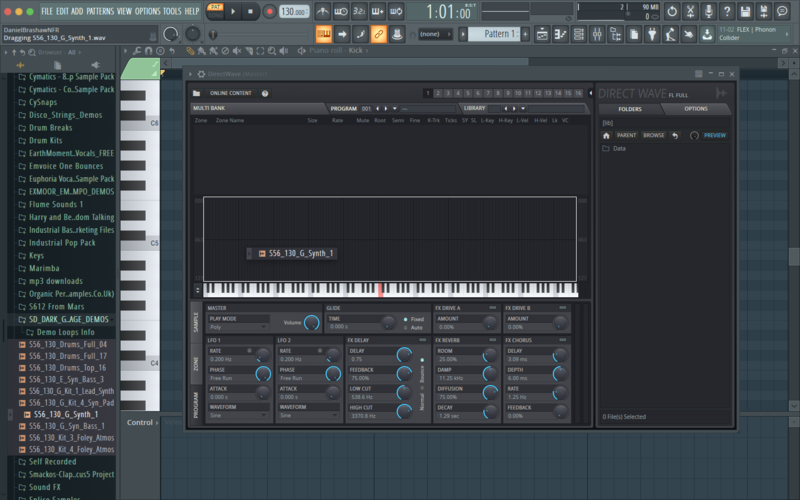Image resolution: width=800 pixels, height=500 pixels.
Task: Open the TOOLS menu
Action: coord(172,11)
